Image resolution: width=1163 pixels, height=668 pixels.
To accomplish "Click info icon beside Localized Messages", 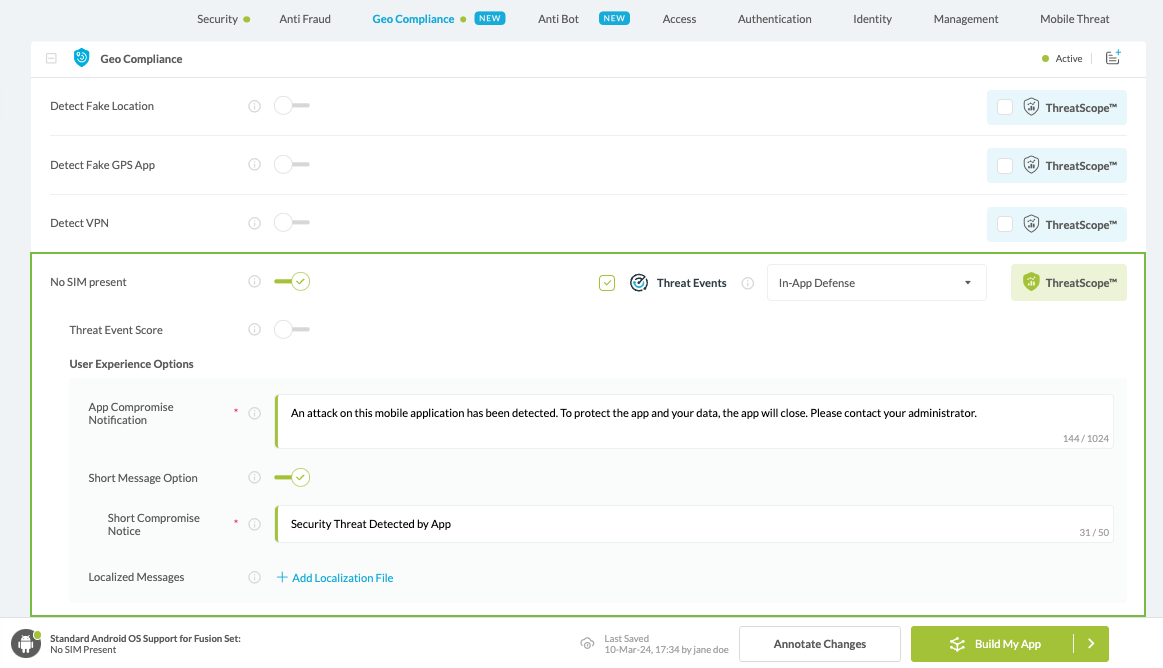I will pyautogui.click(x=254, y=577).
